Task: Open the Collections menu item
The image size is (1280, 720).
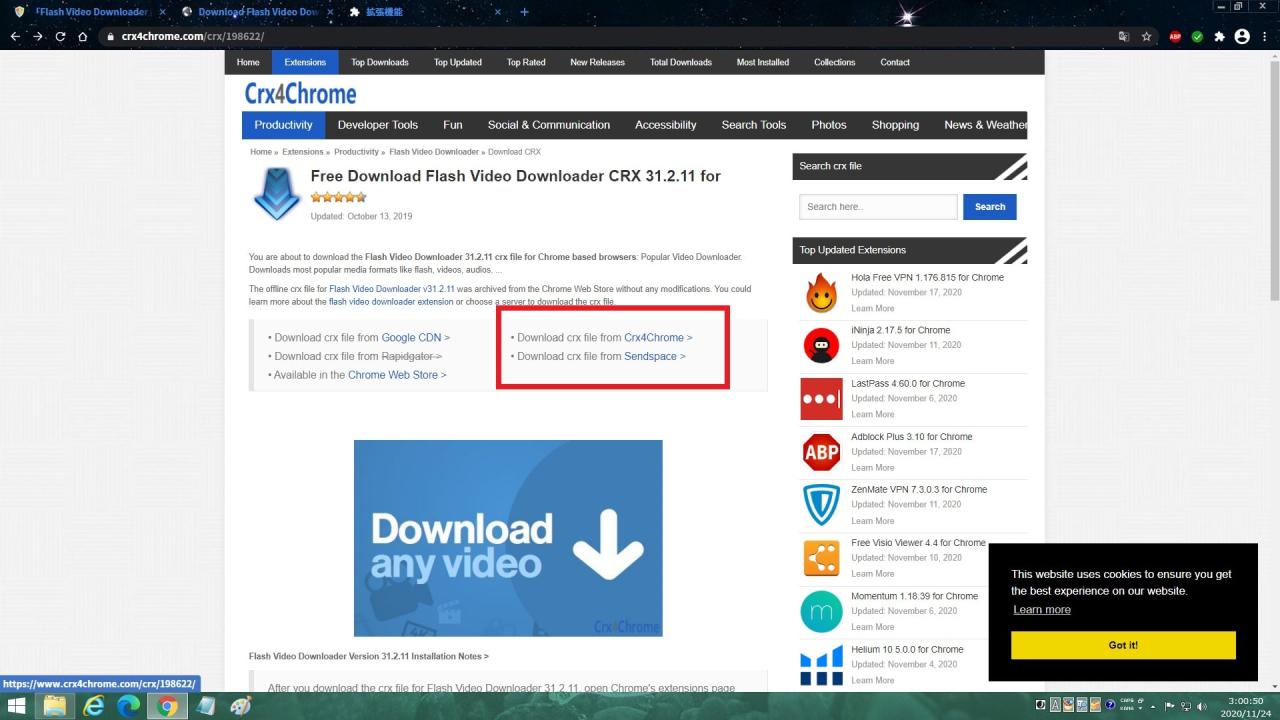Action: pyautogui.click(x=835, y=62)
